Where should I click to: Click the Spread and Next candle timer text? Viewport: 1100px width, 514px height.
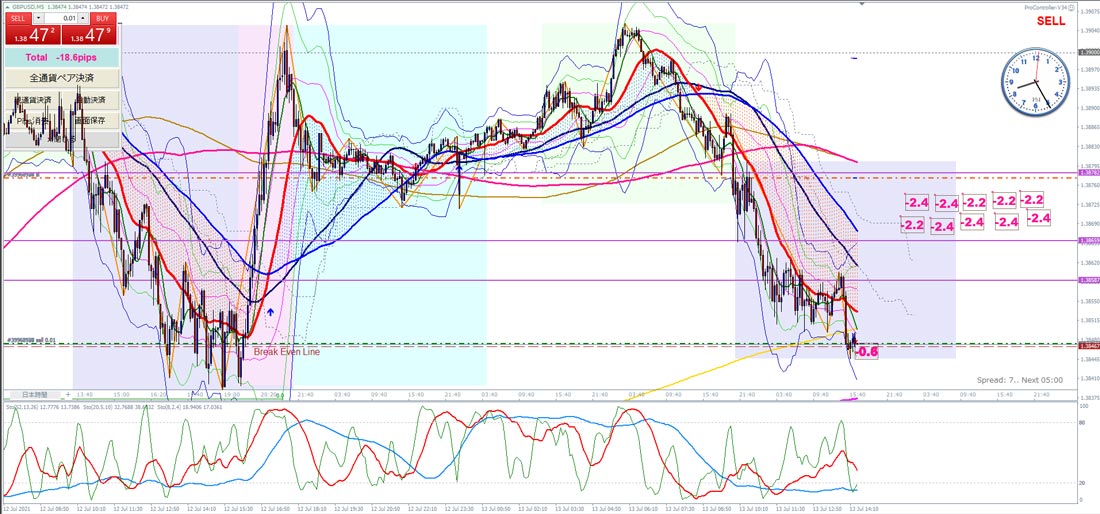(1019, 380)
